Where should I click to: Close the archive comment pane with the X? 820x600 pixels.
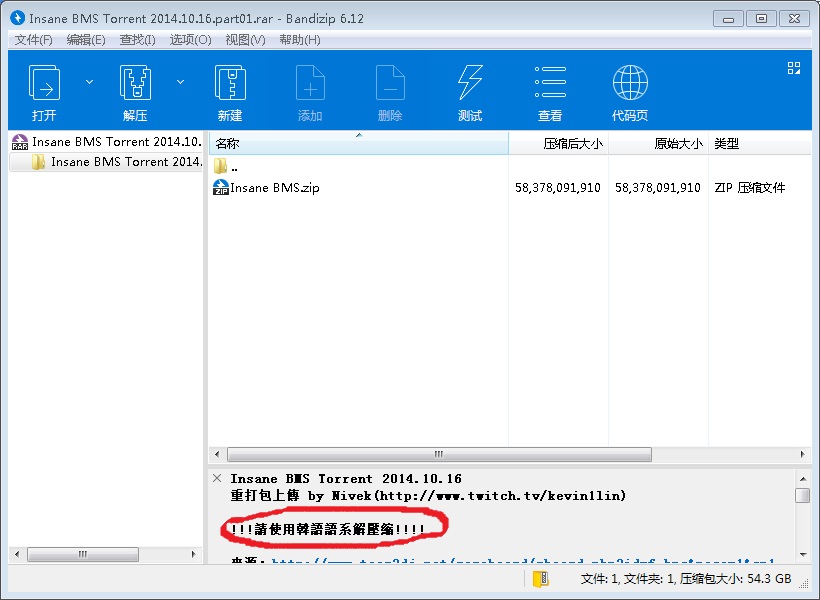(217, 478)
